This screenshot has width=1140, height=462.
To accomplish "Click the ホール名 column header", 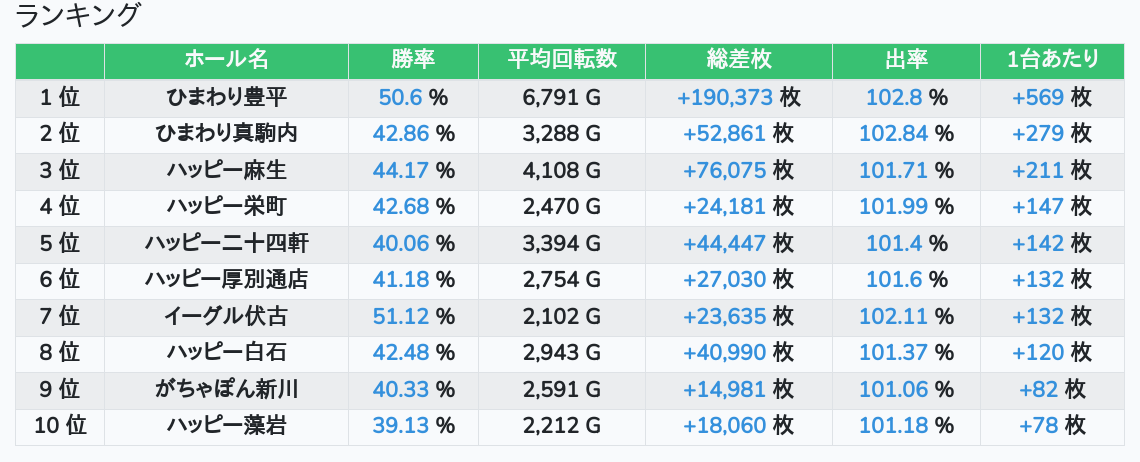I will 226,60.
